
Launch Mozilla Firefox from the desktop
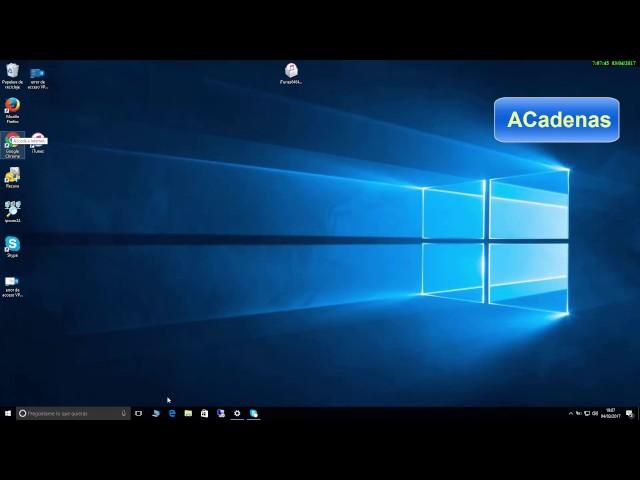[x=12, y=110]
